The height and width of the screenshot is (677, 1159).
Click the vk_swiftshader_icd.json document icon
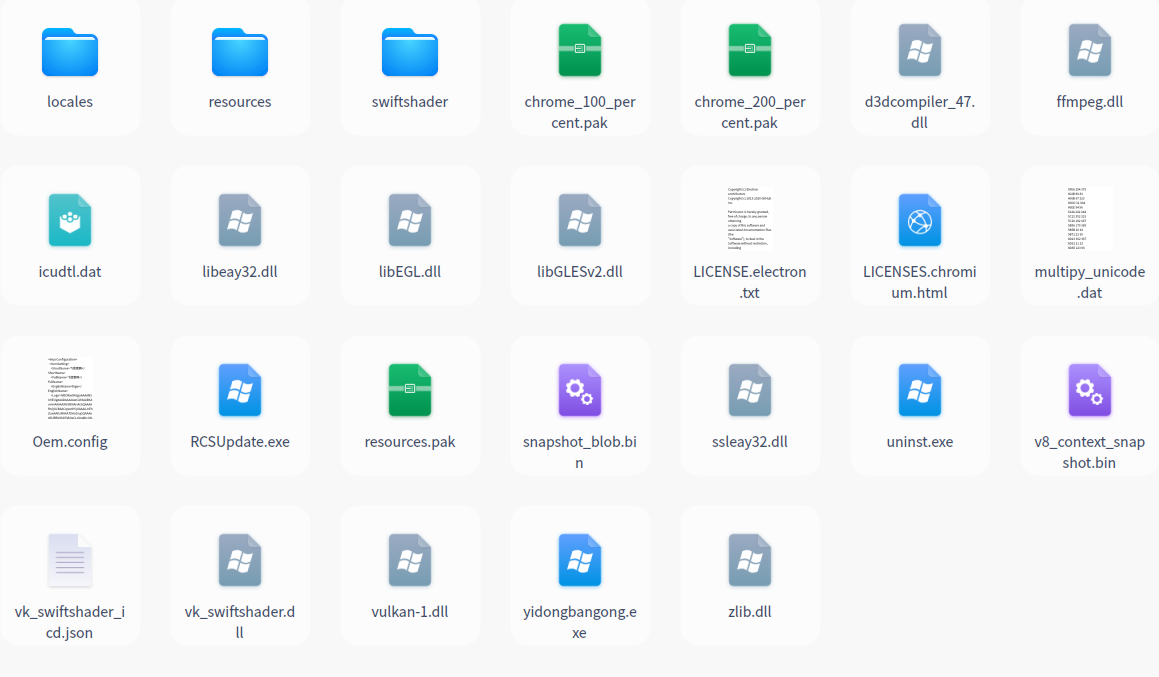pyautogui.click(x=69, y=560)
